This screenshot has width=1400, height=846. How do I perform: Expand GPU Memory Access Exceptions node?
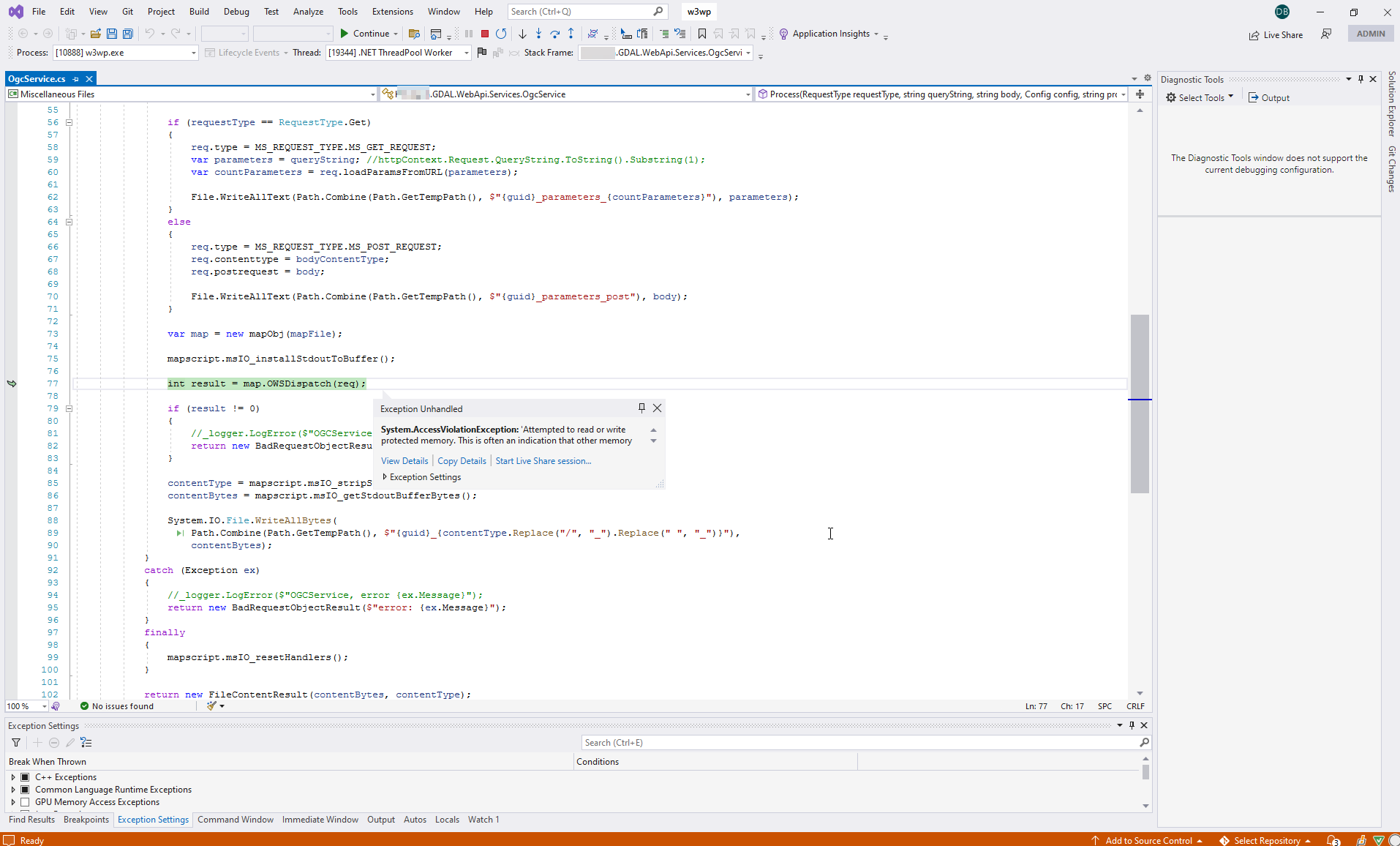coord(13,802)
